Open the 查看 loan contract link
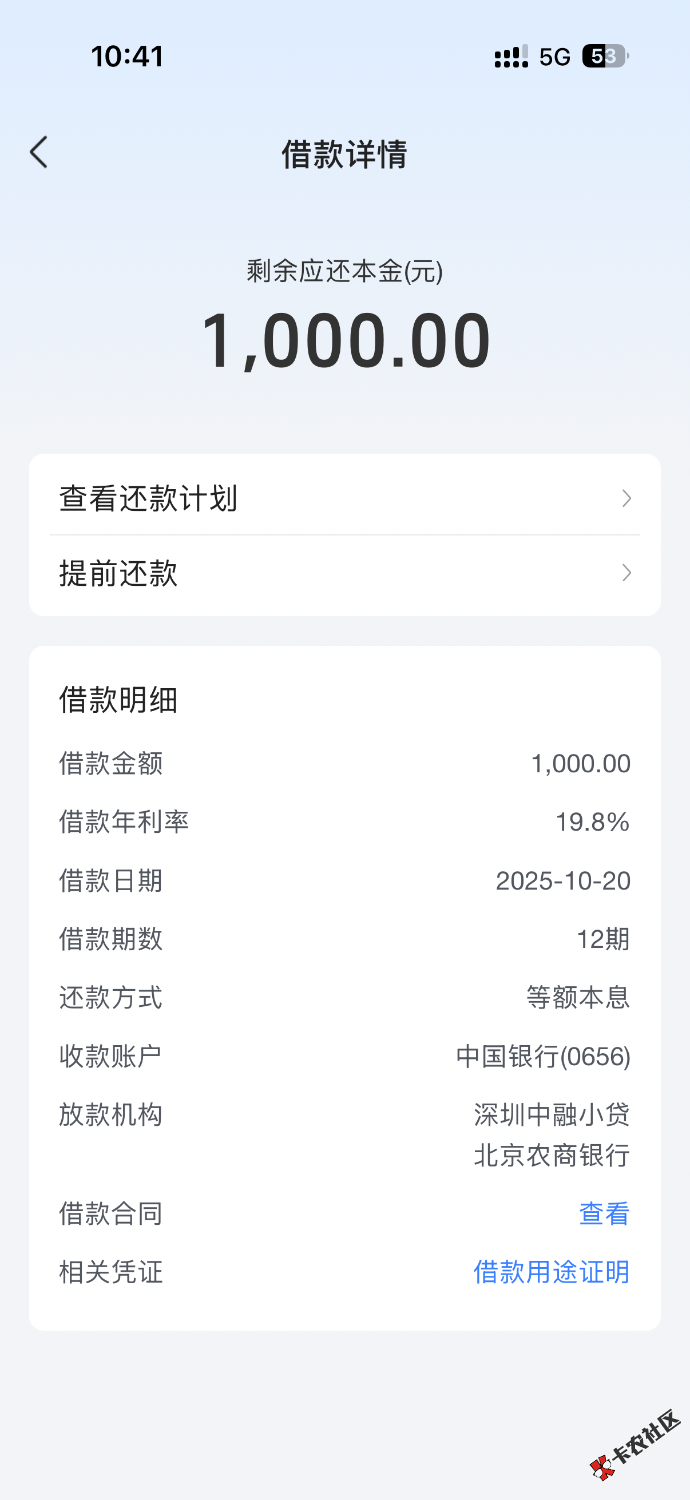The image size is (690, 1500). pyautogui.click(x=604, y=1214)
